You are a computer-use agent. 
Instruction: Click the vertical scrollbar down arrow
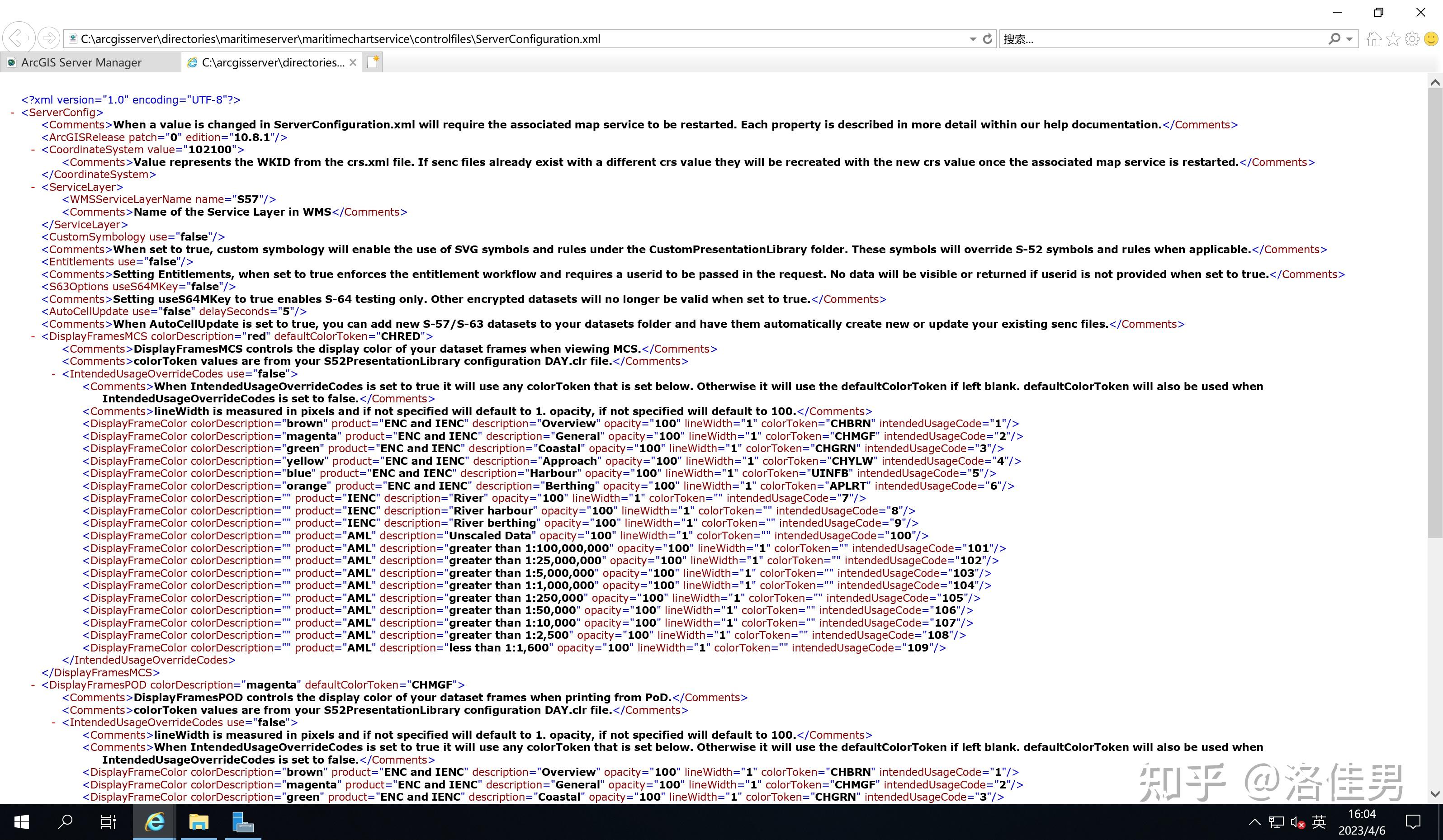(x=1435, y=793)
